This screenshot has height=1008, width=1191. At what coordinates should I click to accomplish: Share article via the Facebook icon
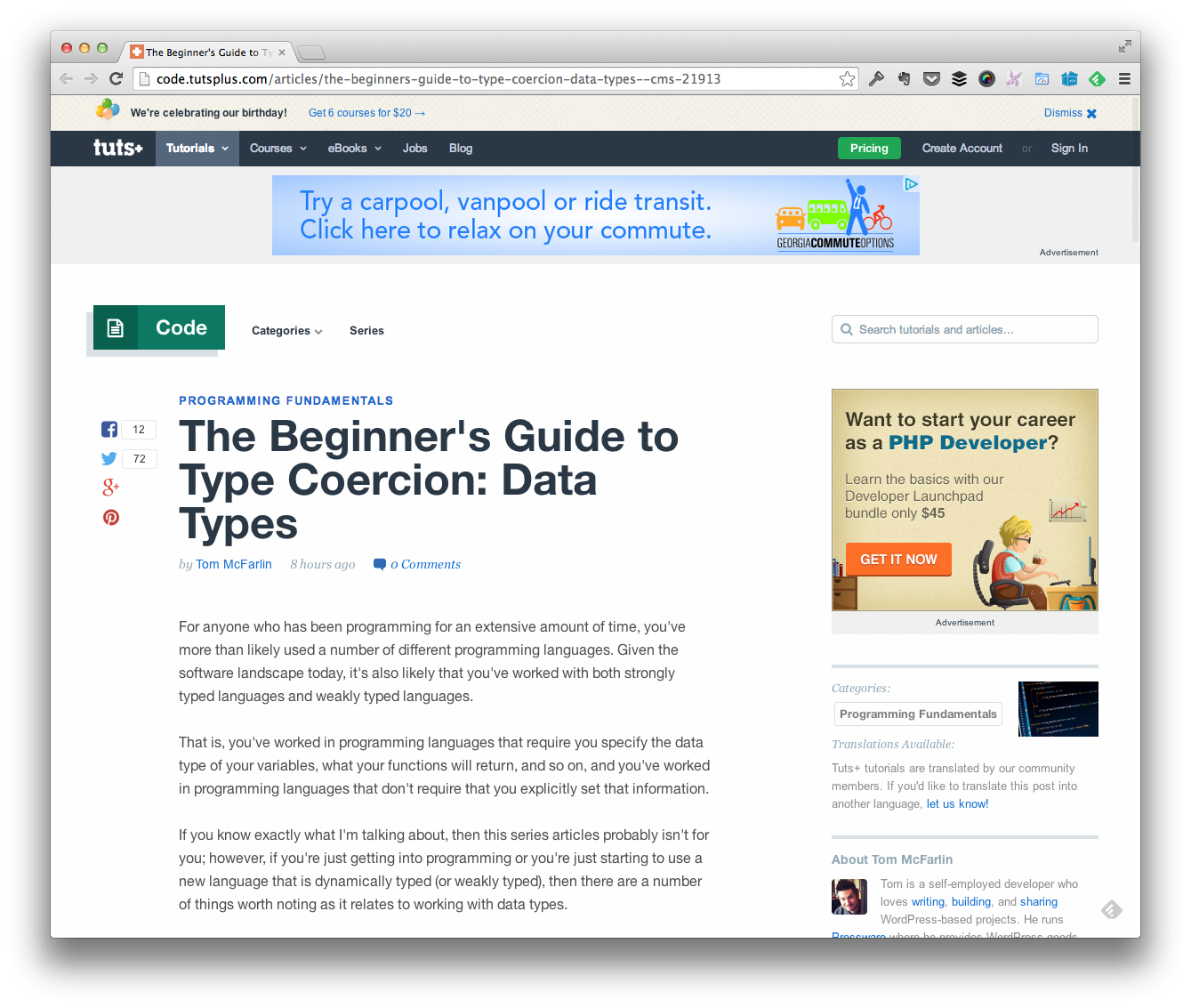click(x=109, y=429)
